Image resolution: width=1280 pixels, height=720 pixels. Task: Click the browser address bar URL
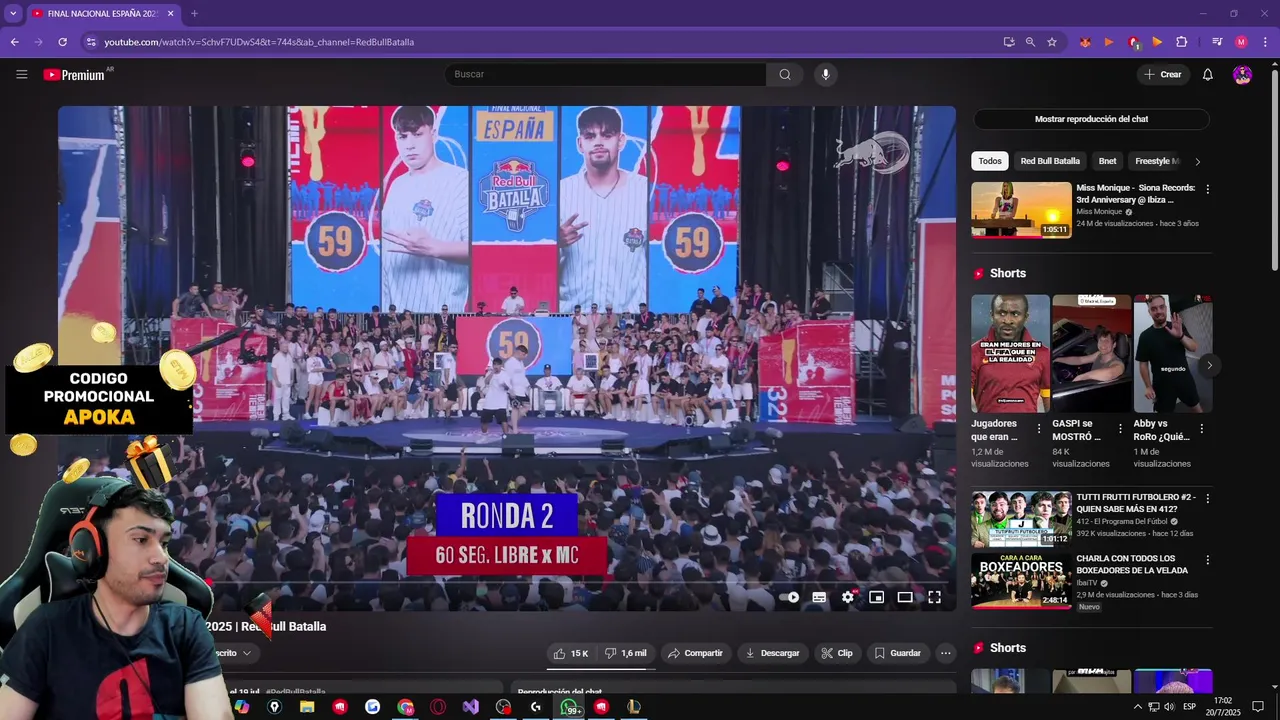259,42
